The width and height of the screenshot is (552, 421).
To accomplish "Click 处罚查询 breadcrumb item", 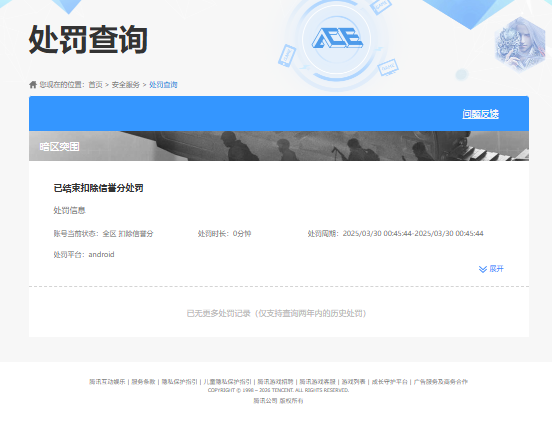I will pyautogui.click(x=163, y=84).
